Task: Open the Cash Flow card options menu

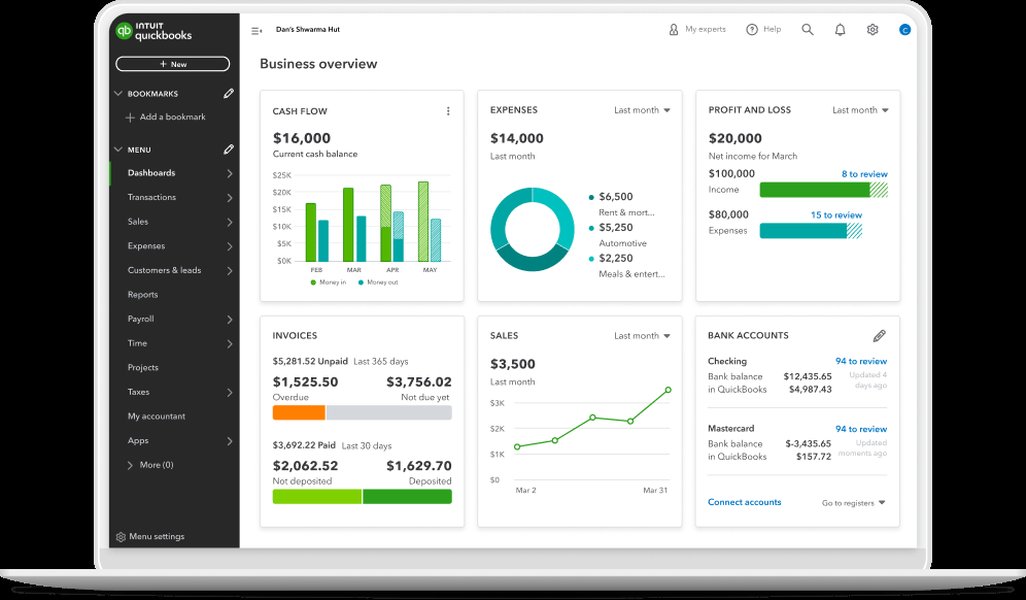Action: pos(447,110)
